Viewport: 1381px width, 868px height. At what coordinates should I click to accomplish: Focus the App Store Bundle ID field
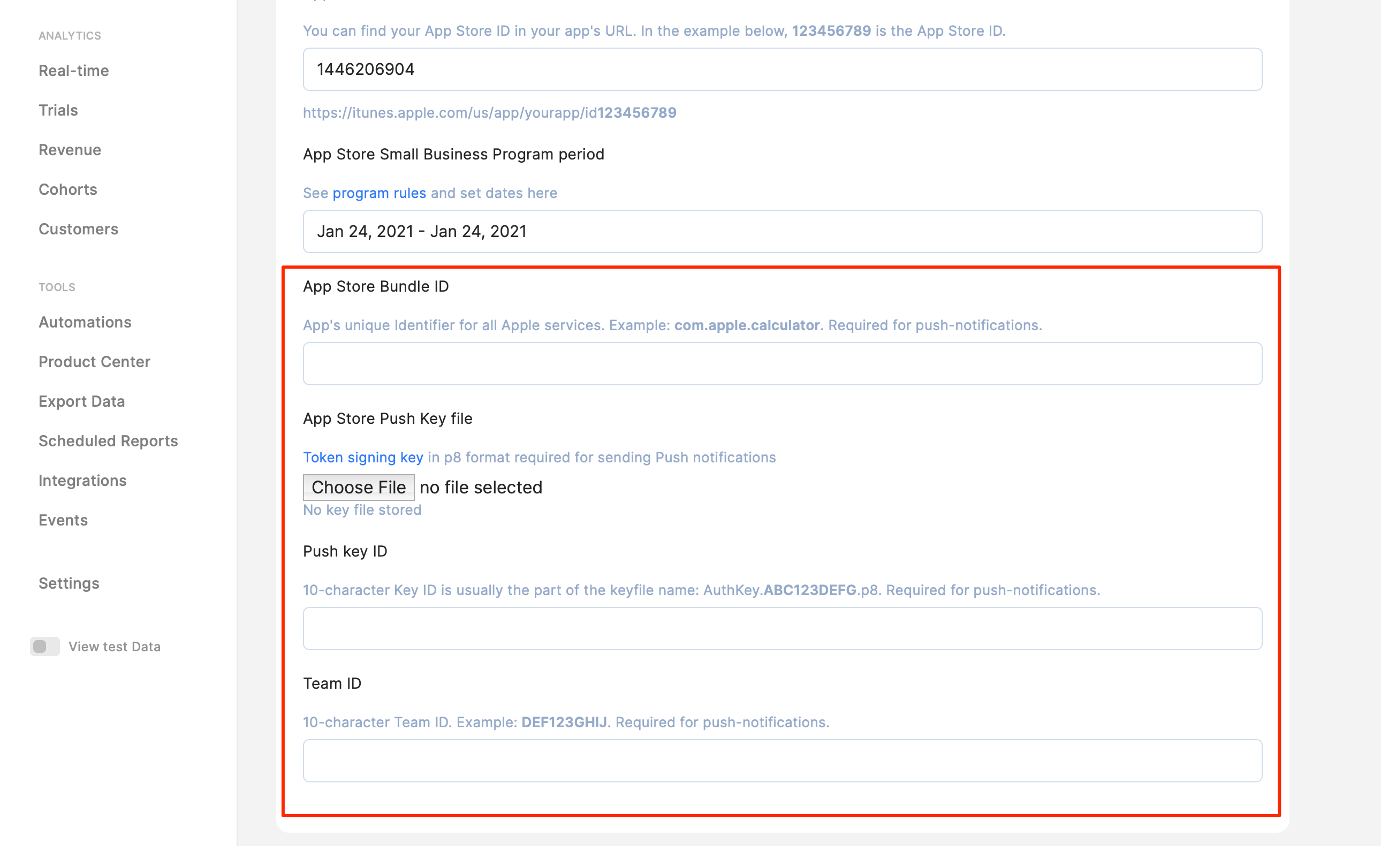781,363
